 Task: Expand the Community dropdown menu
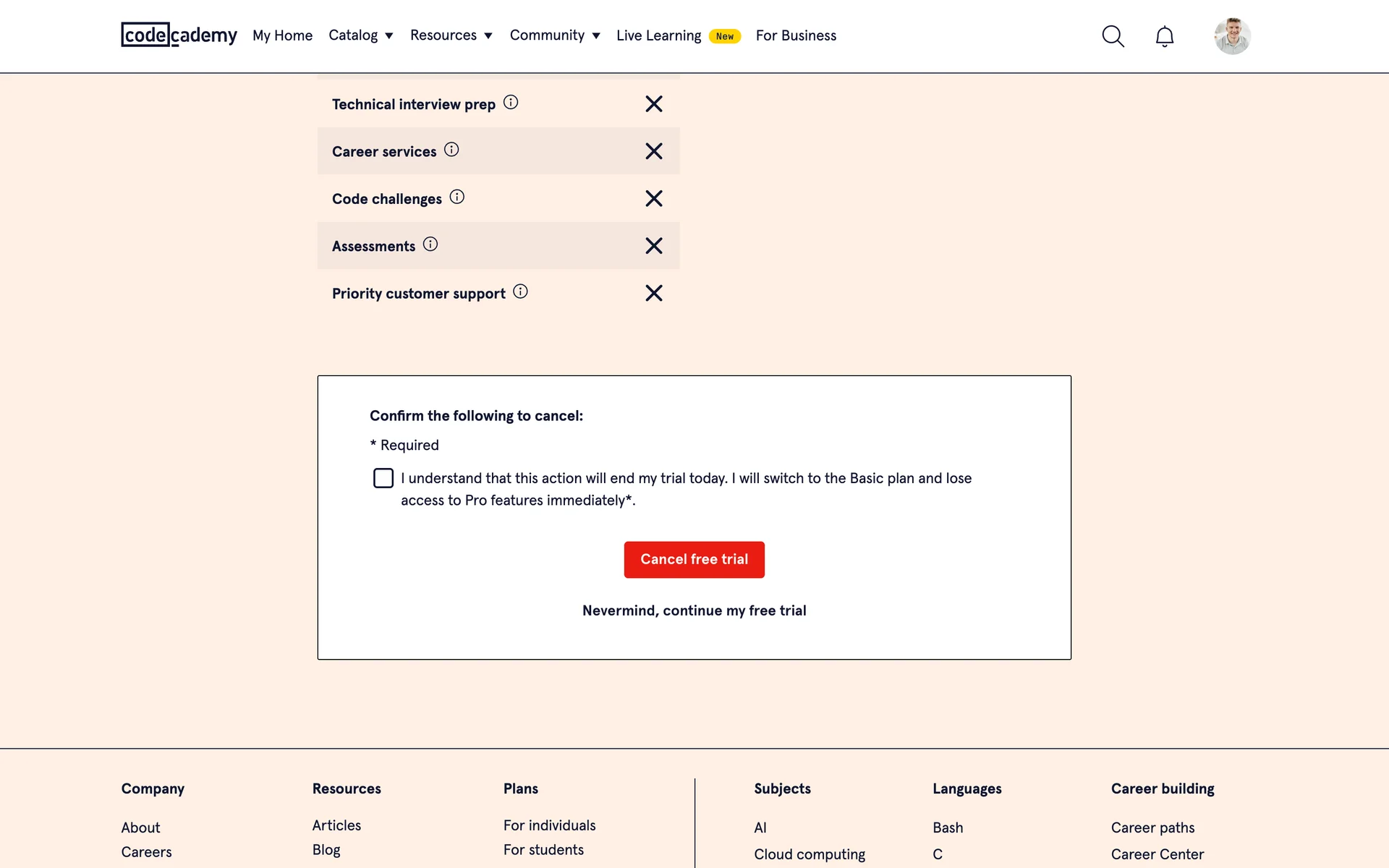[554, 35]
